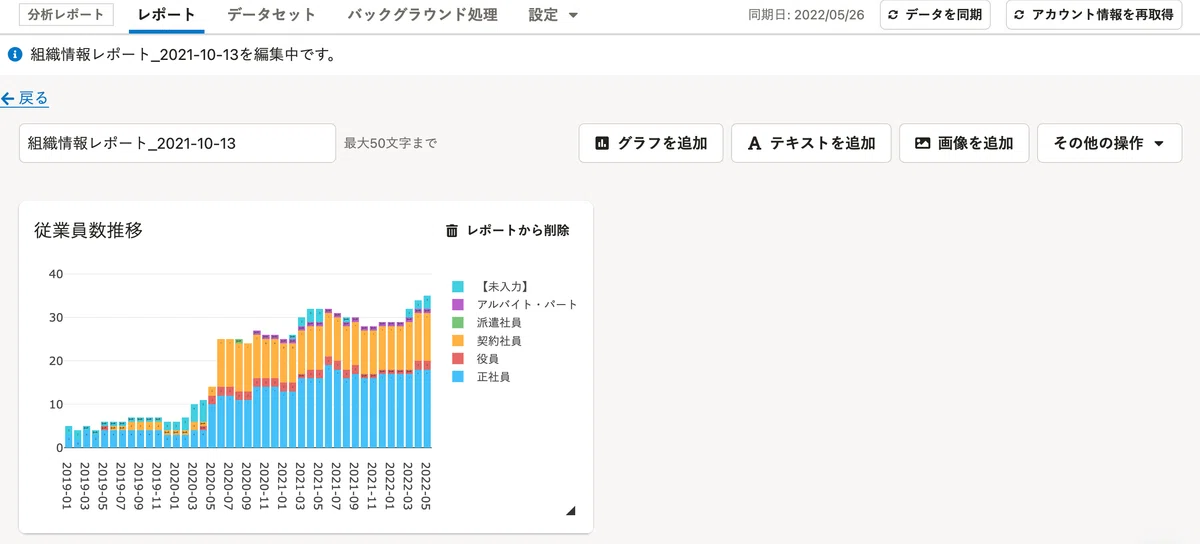
Task: Click 画像を追加 button
Action: [964, 143]
